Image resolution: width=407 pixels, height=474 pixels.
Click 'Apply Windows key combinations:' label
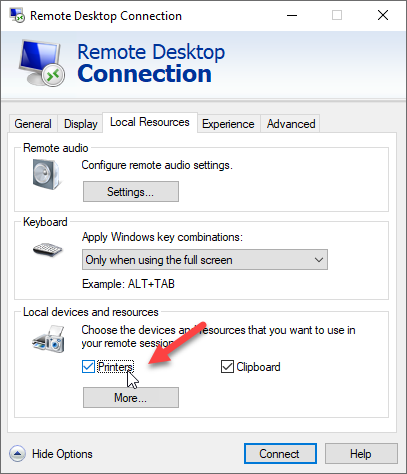pyautogui.click(x=162, y=237)
